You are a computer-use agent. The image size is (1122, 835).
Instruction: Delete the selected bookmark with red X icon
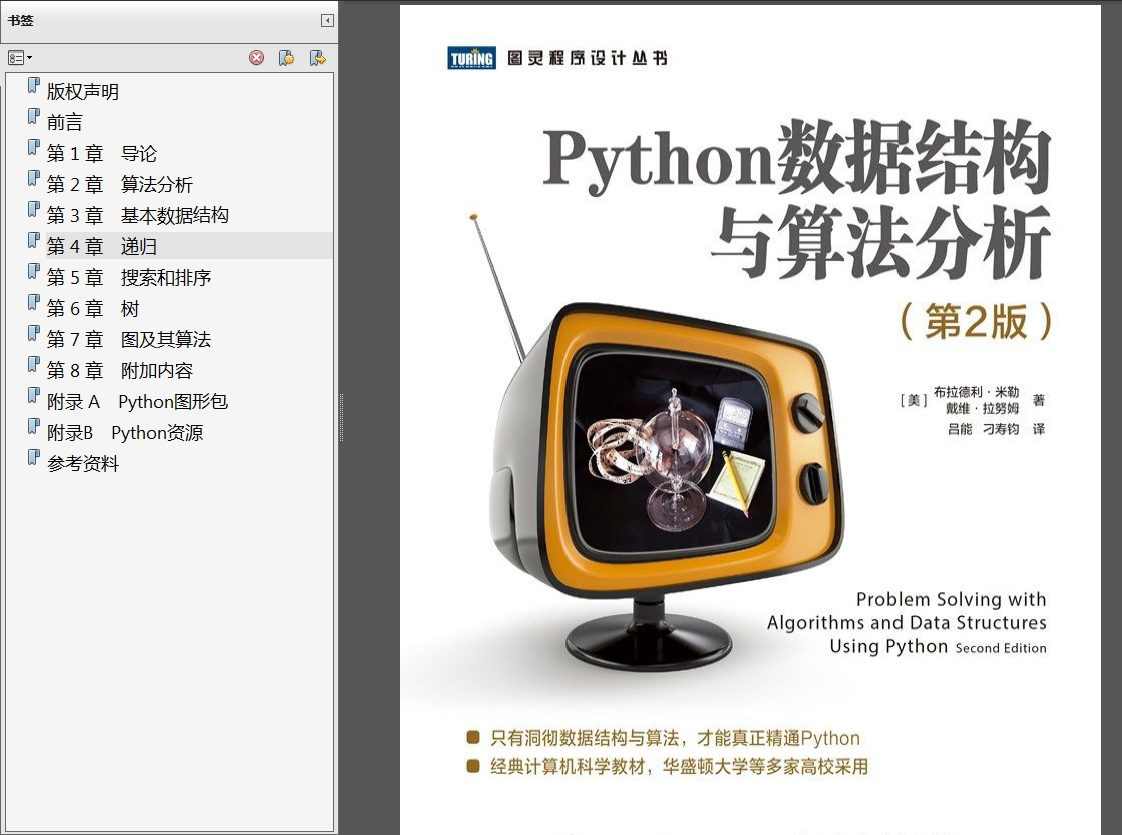click(256, 58)
